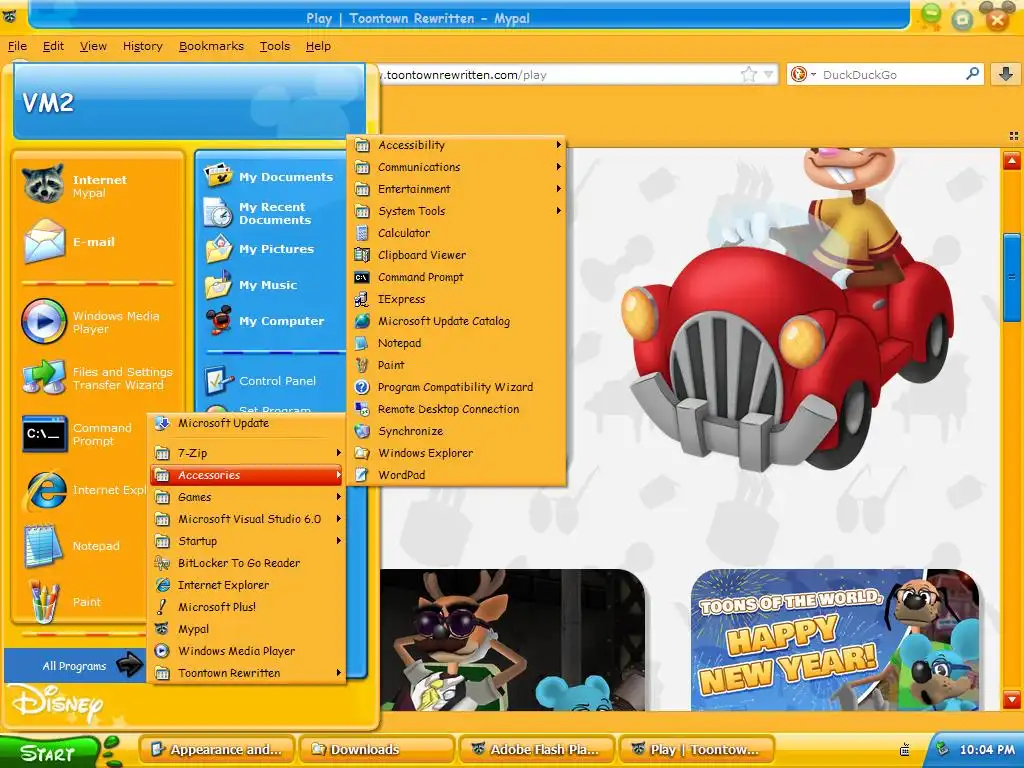Screen dimensions: 1024x768
Task: Open the URL bar history dropdown
Action: (769, 74)
